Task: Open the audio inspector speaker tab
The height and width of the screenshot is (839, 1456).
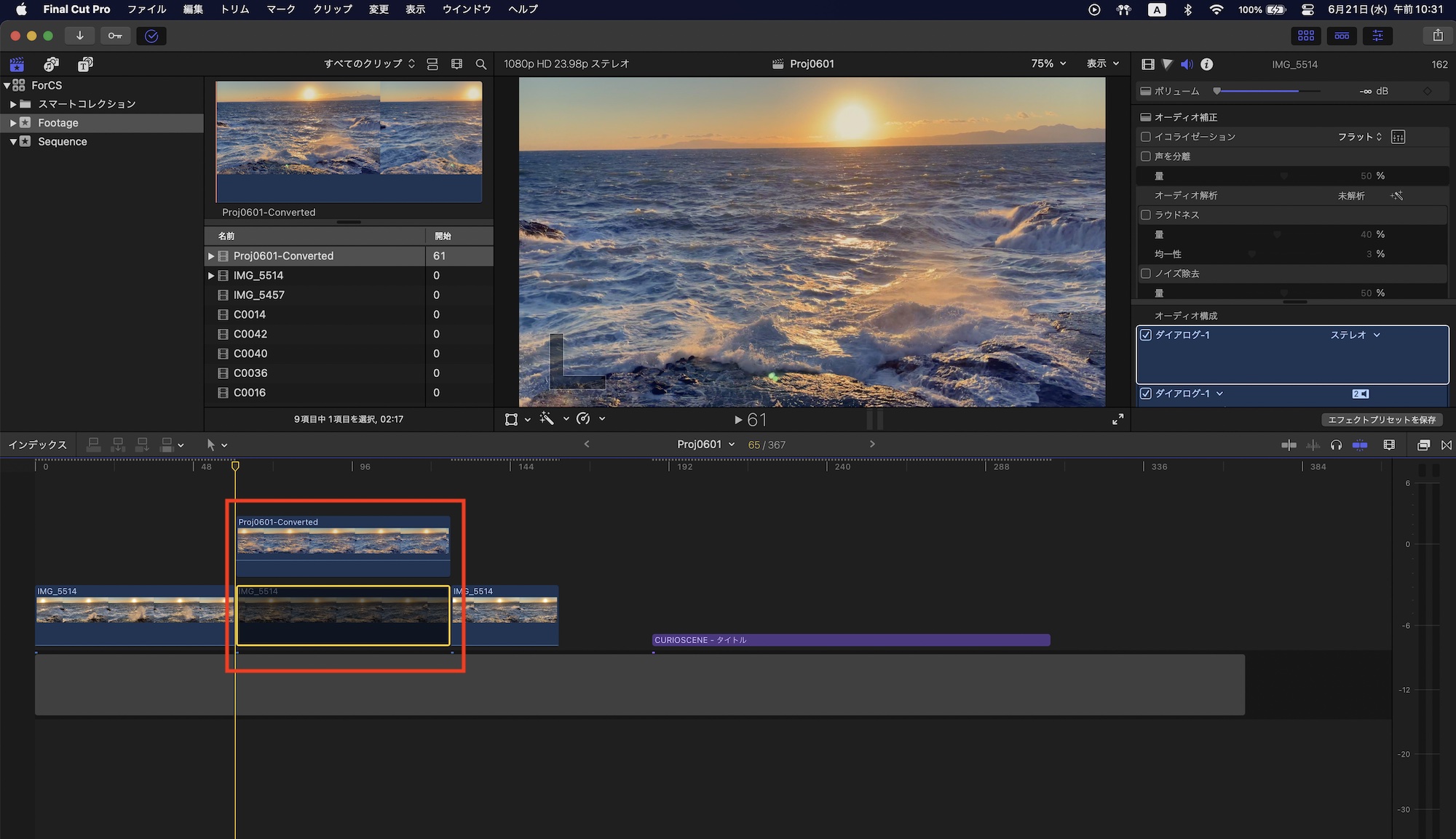Action: [x=1187, y=64]
